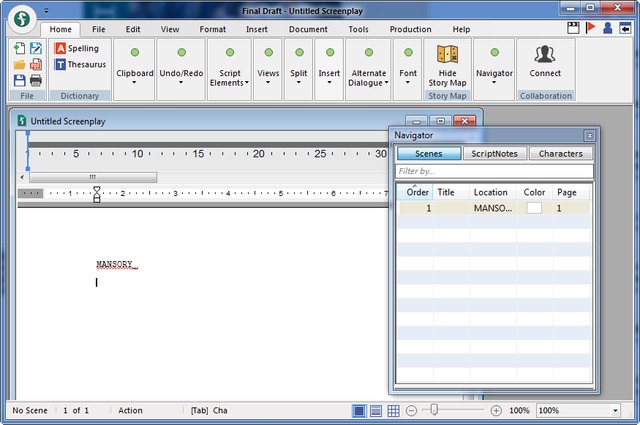Show ScriptNotes in the Navigator

click(494, 154)
